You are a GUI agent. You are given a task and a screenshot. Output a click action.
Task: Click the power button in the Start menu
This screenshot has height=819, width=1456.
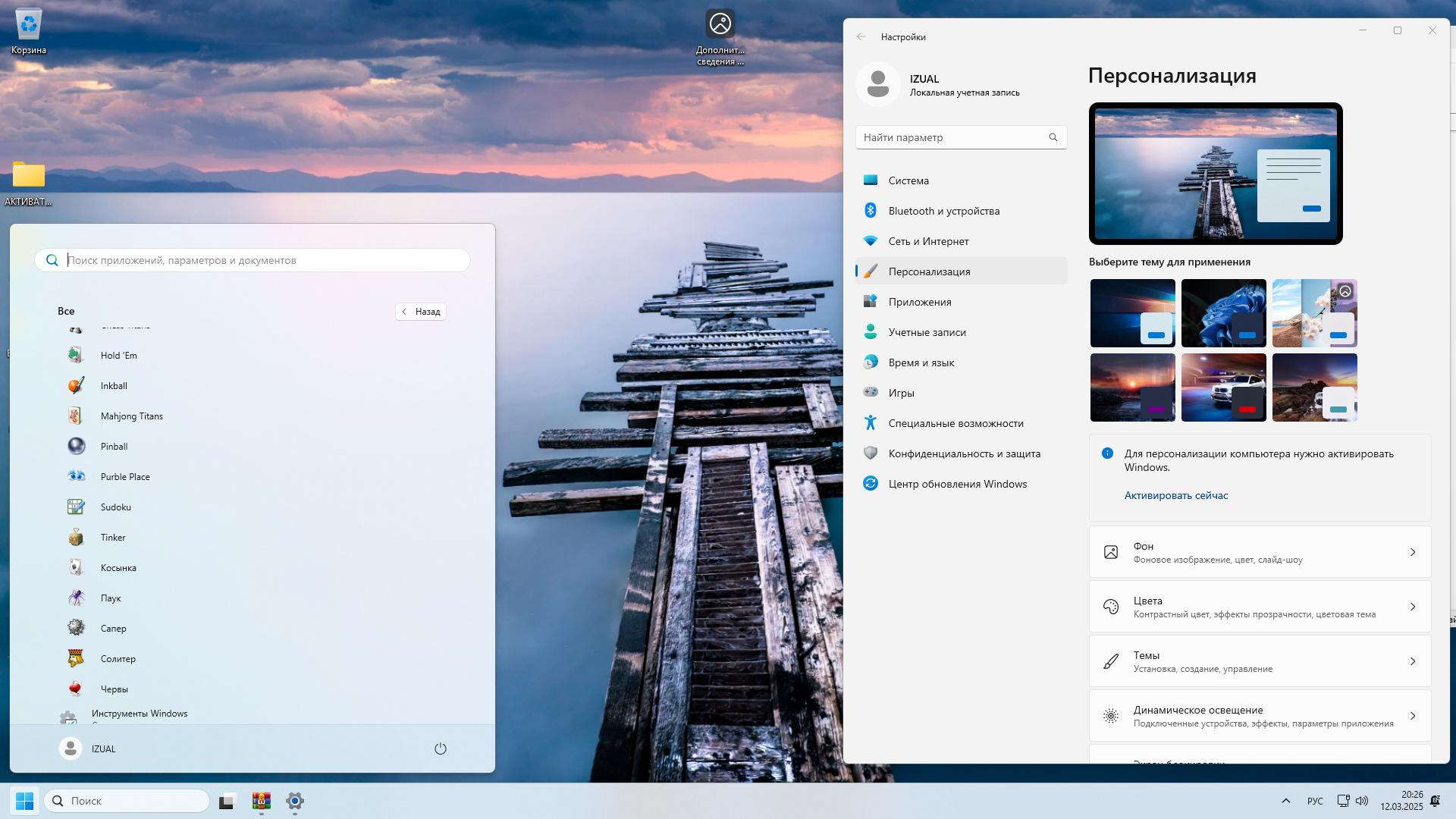(440, 748)
